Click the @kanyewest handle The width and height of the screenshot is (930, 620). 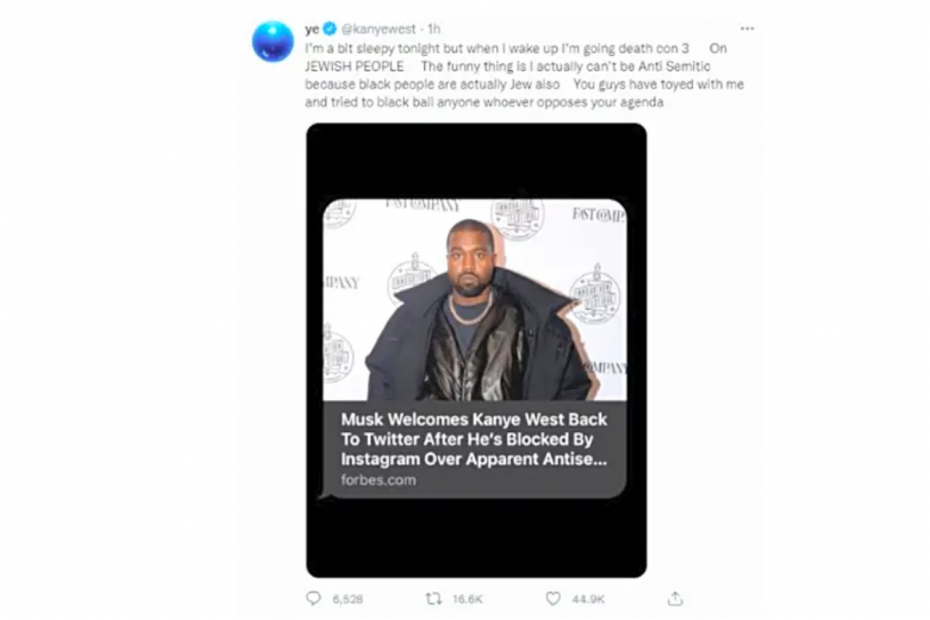point(378,28)
